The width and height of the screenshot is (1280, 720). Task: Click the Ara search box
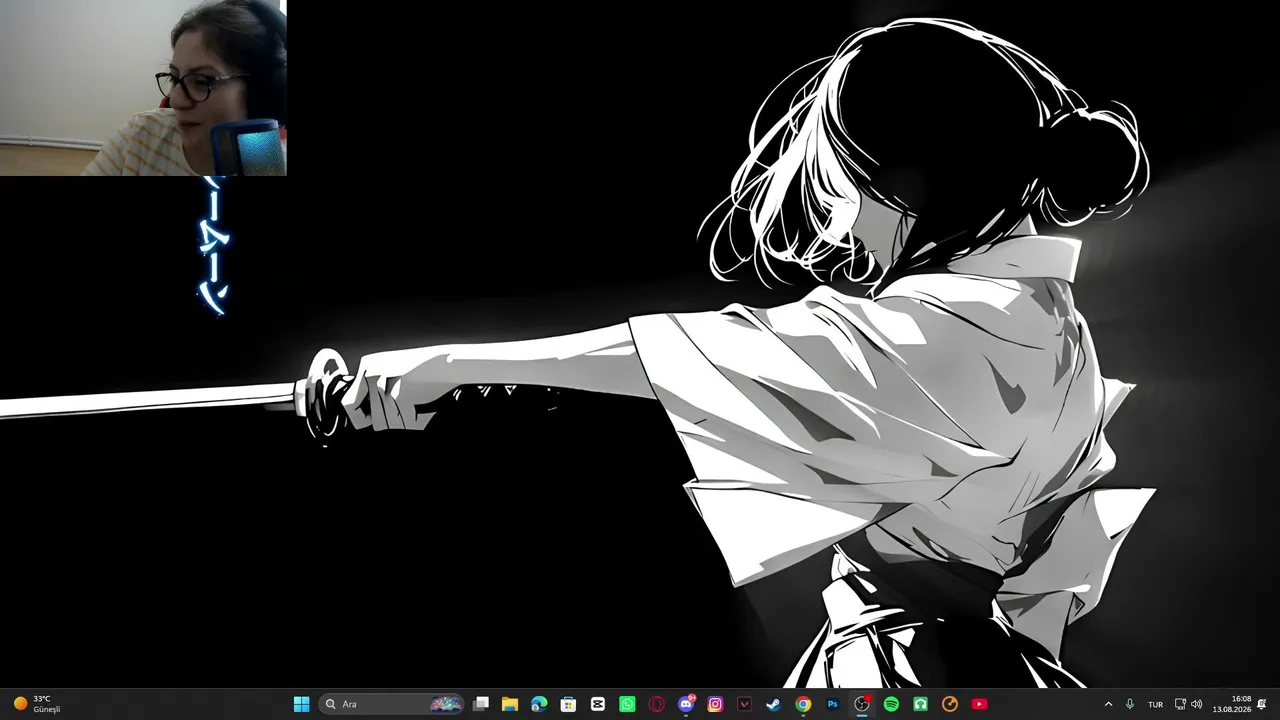click(x=391, y=704)
